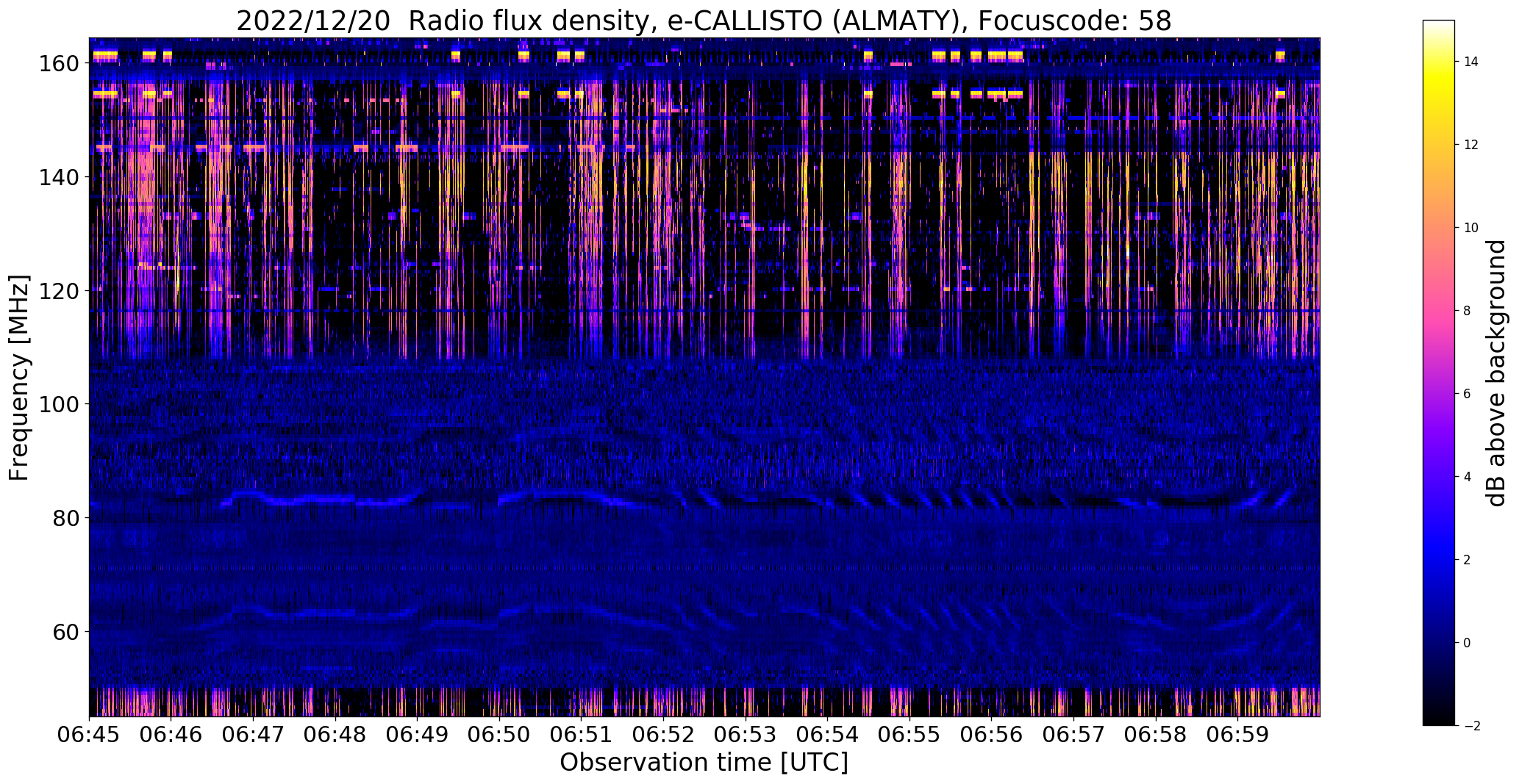
Task: Click the colorbar tick label 2
Action: (1468, 560)
